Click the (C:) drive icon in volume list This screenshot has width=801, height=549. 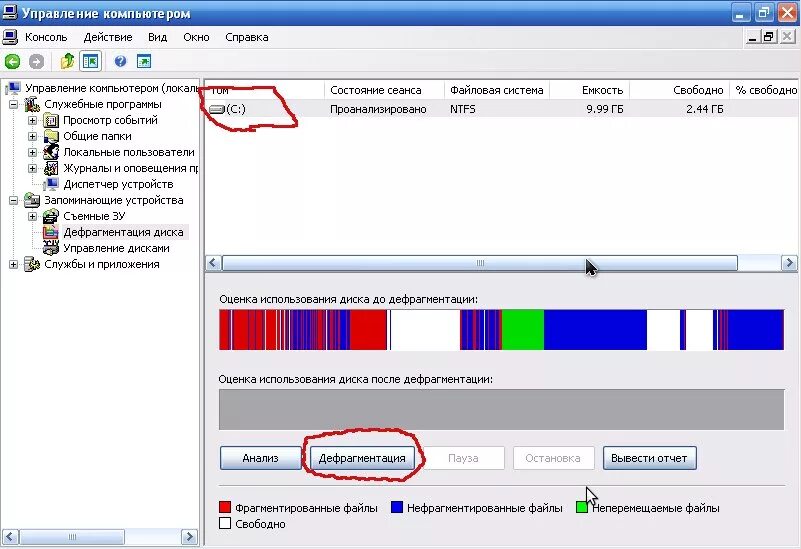(x=217, y=109)
